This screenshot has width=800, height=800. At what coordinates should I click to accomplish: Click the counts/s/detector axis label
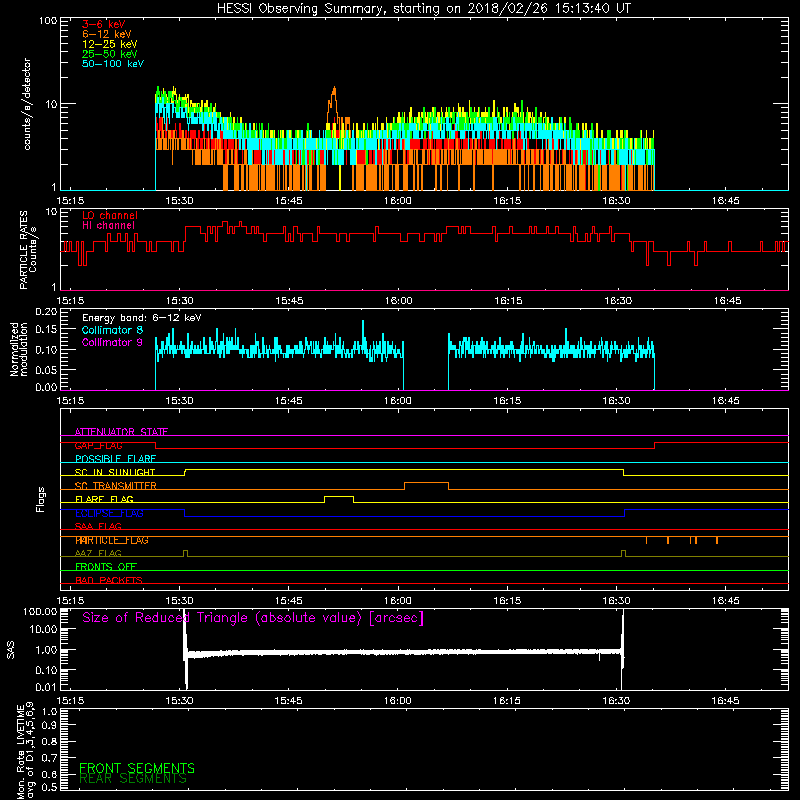click(x=27, y=104)
